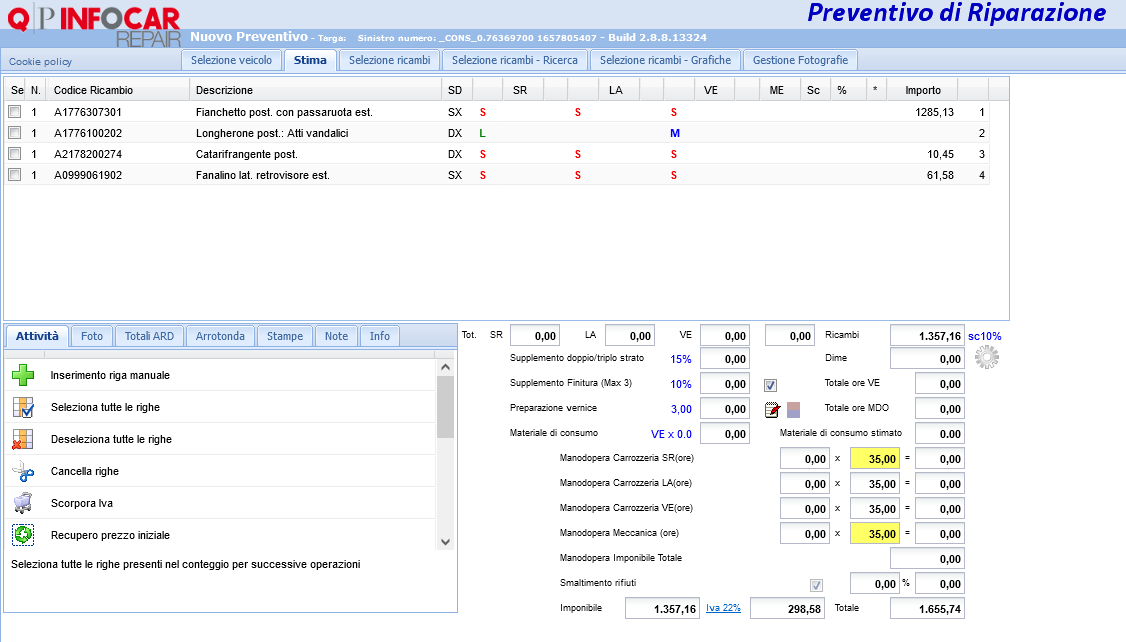
Task: Click the VE x 0.0 consumo link
Action: [671, 434]
